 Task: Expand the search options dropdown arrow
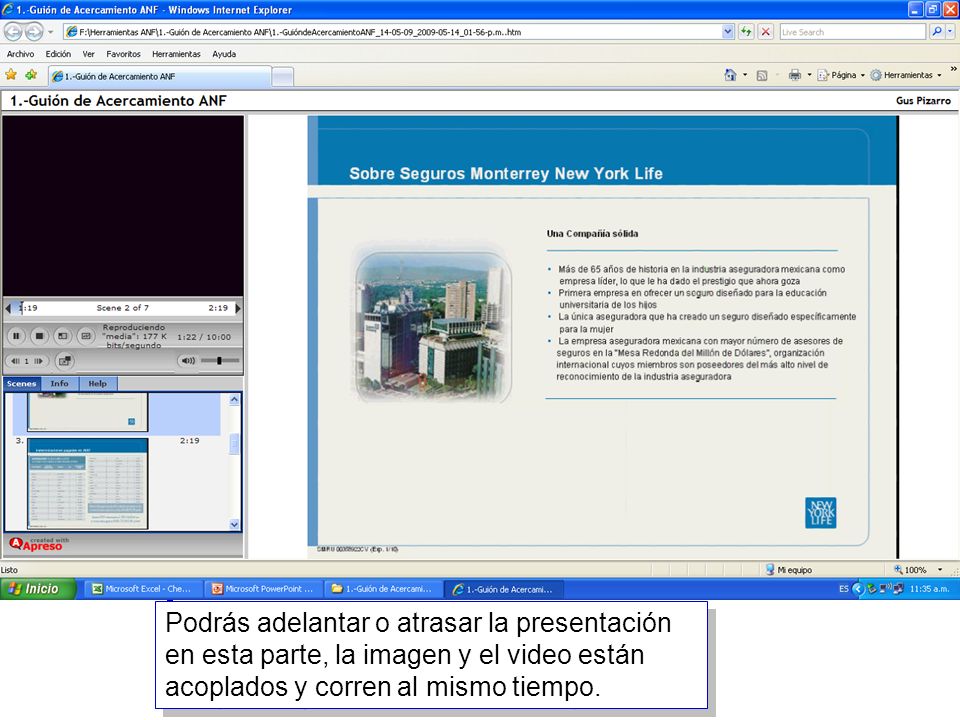tap(950, 32)
